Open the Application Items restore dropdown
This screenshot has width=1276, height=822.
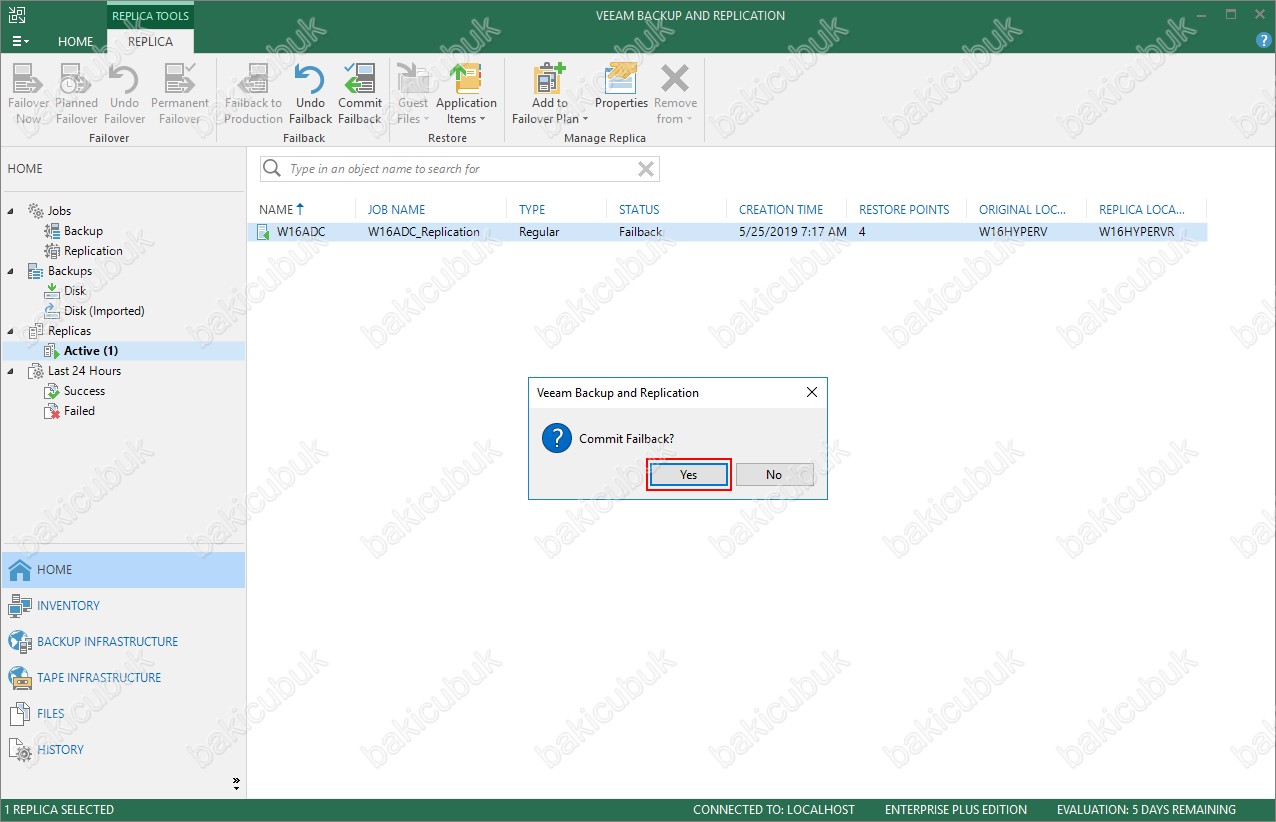[466, 93]
